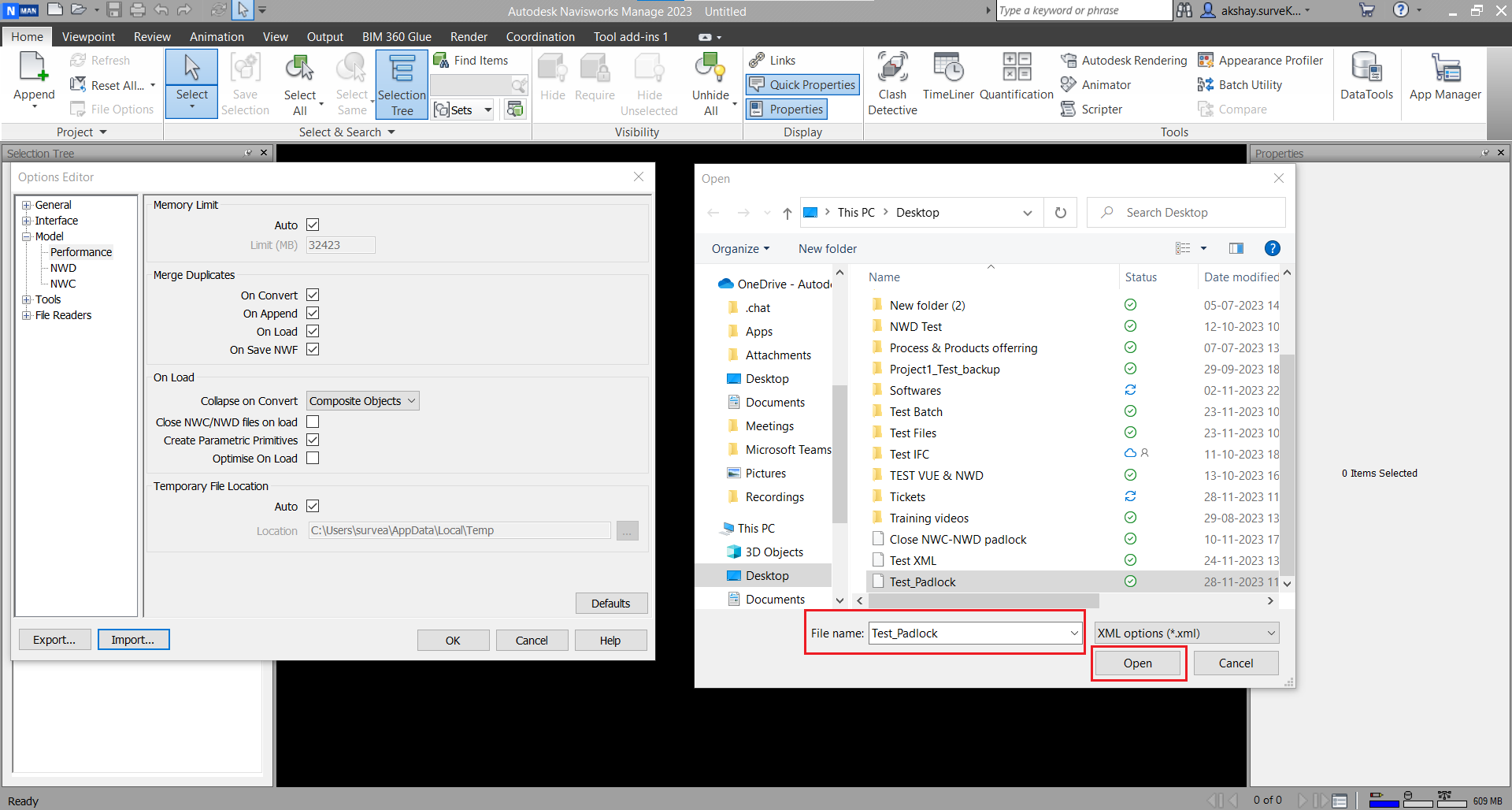
Task: Click the Export button in Options Editor
Action: pos(54,640)
